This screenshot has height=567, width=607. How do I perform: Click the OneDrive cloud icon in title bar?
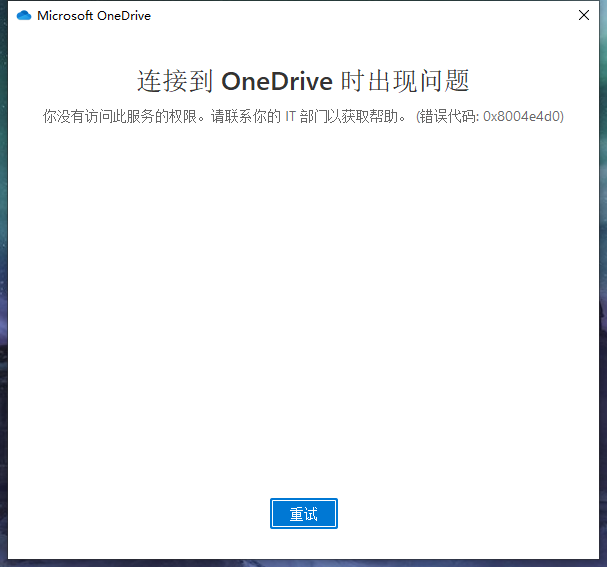click(x=24, y=15)
